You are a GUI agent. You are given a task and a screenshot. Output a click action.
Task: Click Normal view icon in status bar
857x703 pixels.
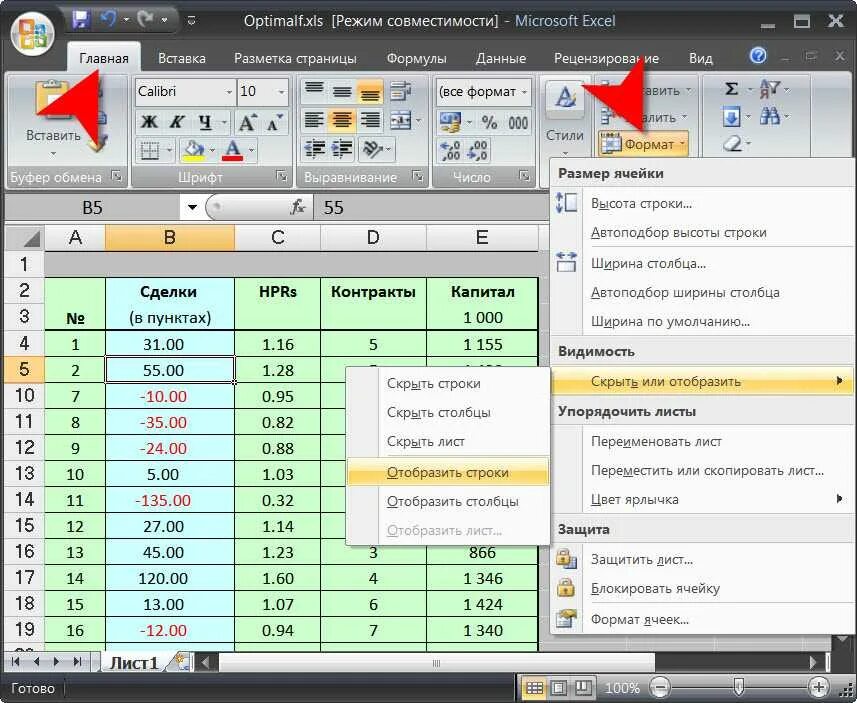[x=534, y=688]
